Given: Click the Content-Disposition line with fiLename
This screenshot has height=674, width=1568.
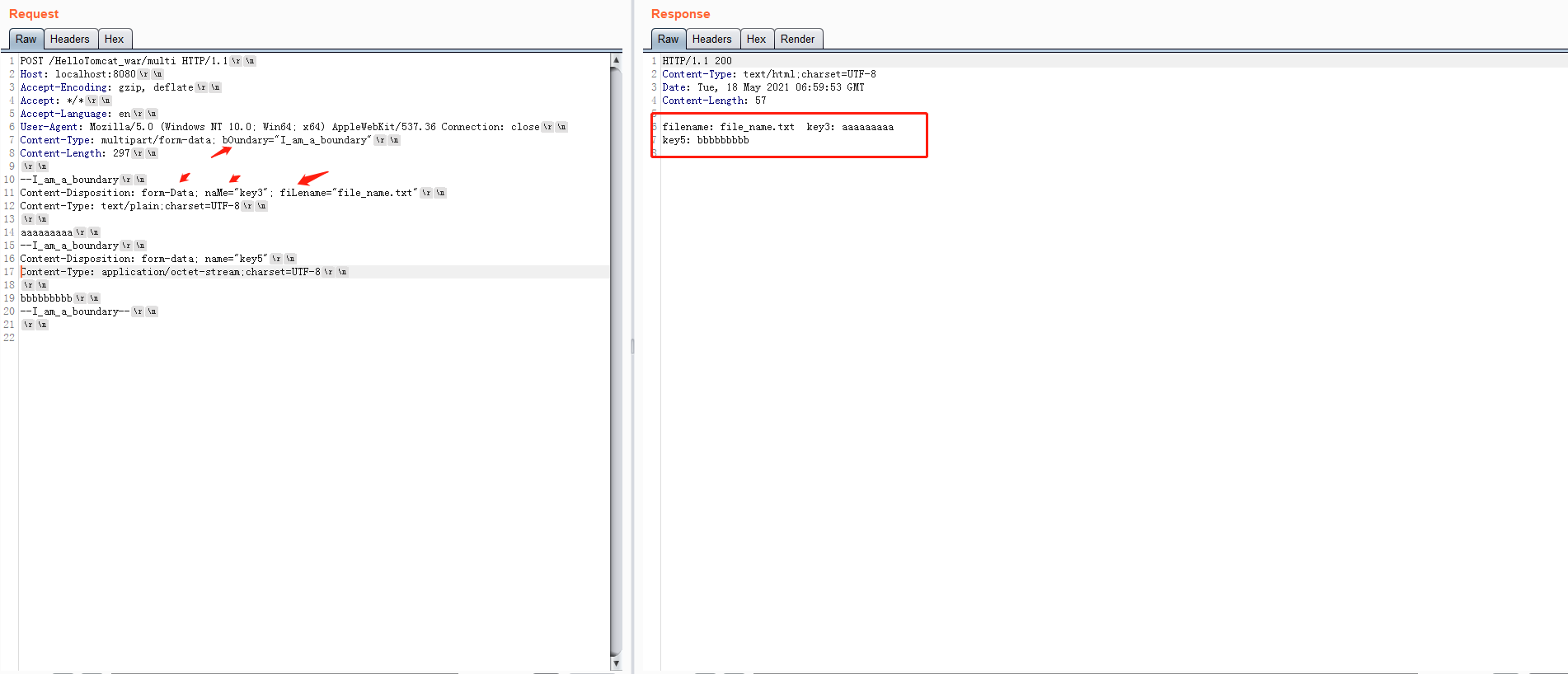Looking at the screenshot, I should point(233,193).
